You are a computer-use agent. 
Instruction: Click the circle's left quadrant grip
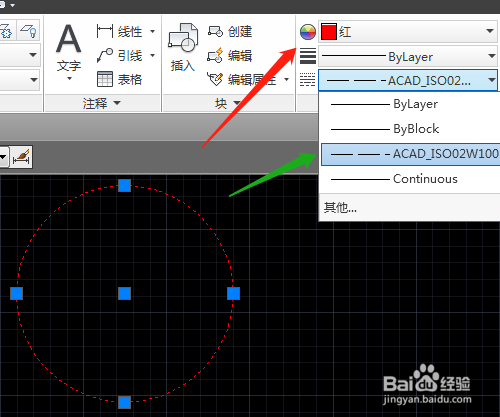click(16, 294)
